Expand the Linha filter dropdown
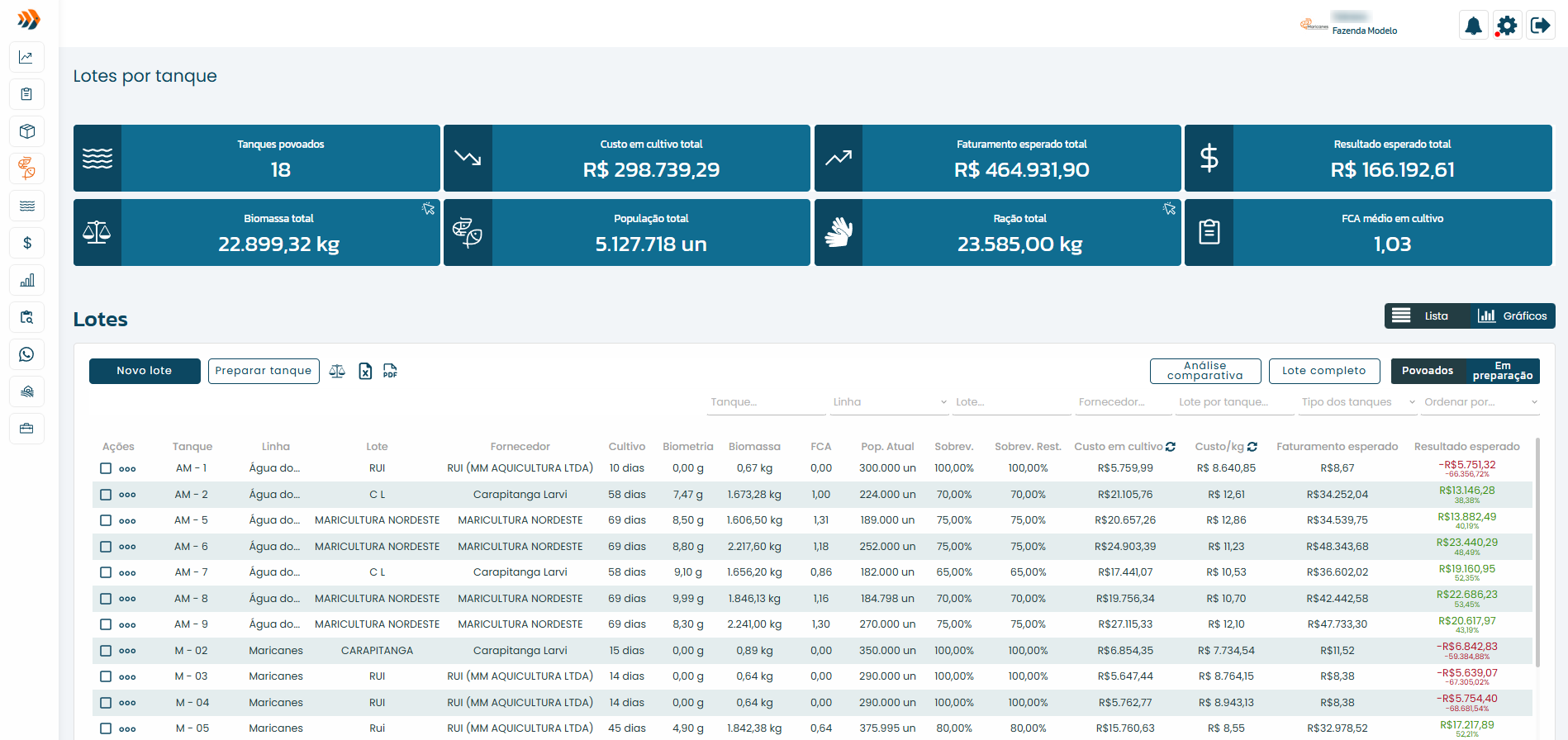The image size is (1568, 740). pos(889,402)
